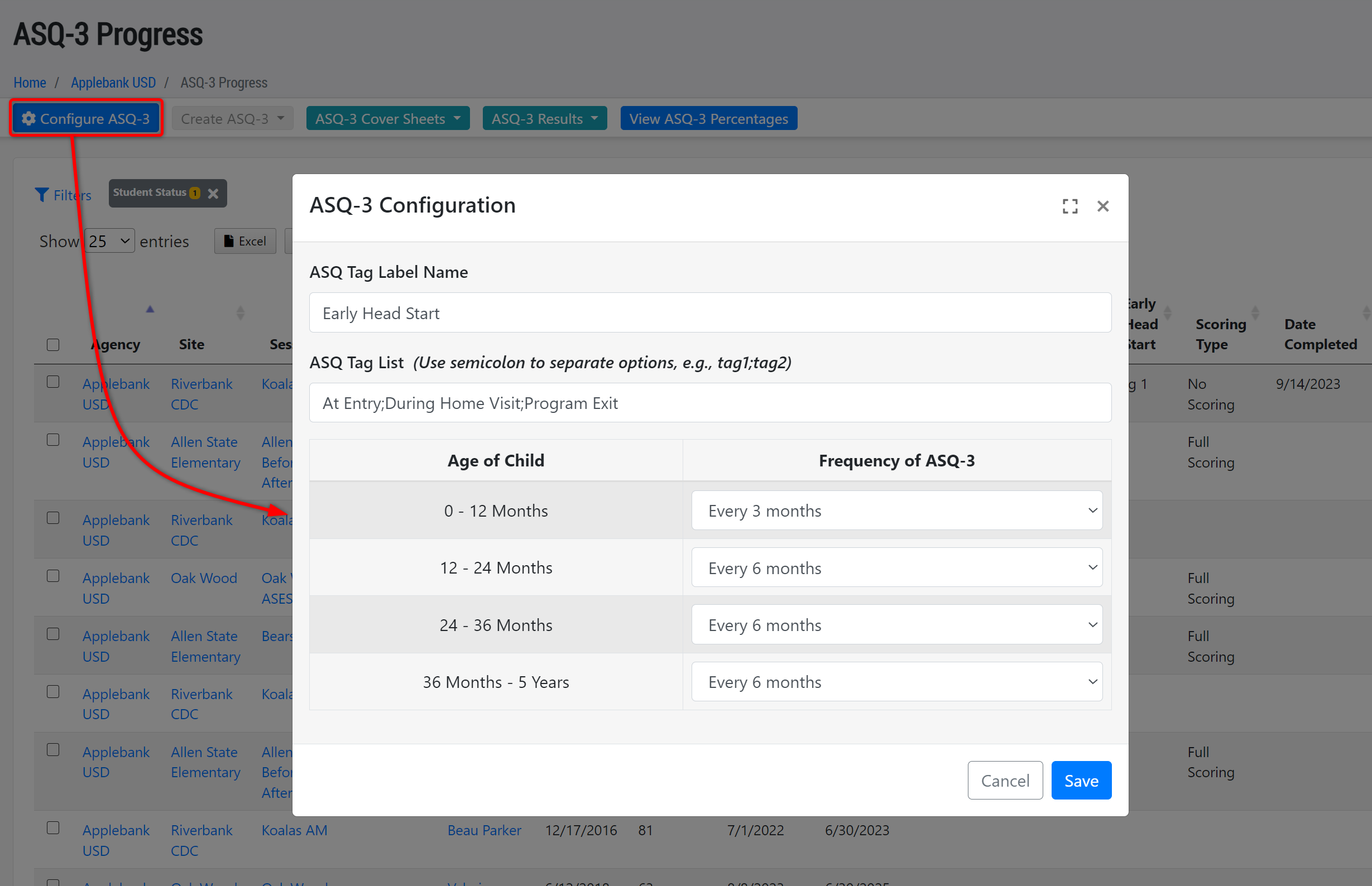Click the Beau Parker student link
This screenshot has width=1372, height=886.
coord(484,830)
